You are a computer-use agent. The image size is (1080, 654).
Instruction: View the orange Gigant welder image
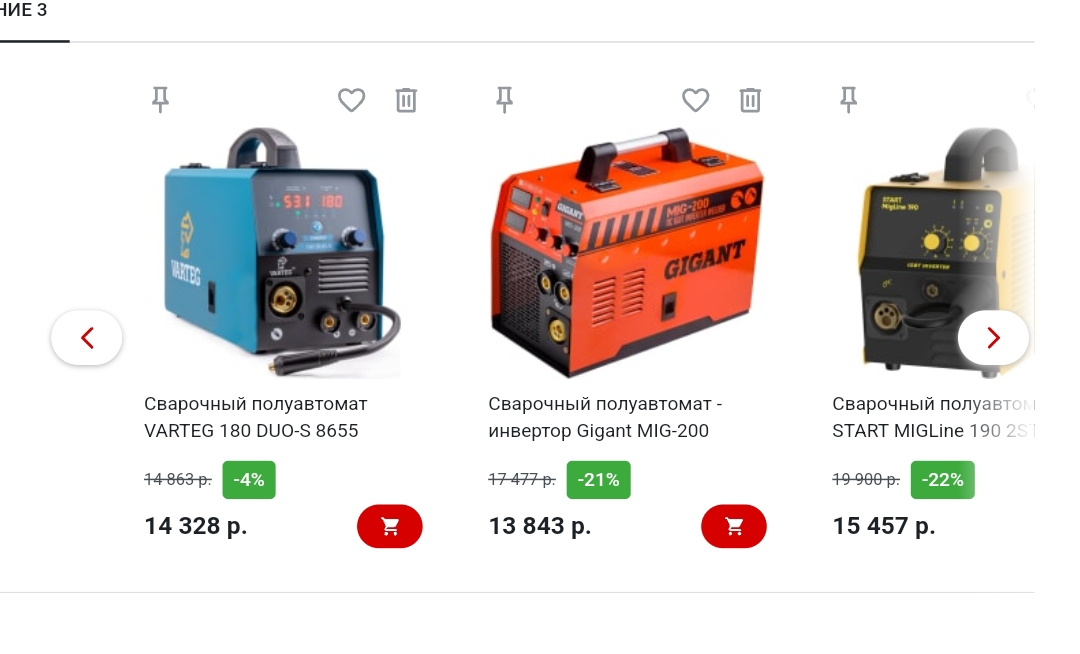point(627,252)
